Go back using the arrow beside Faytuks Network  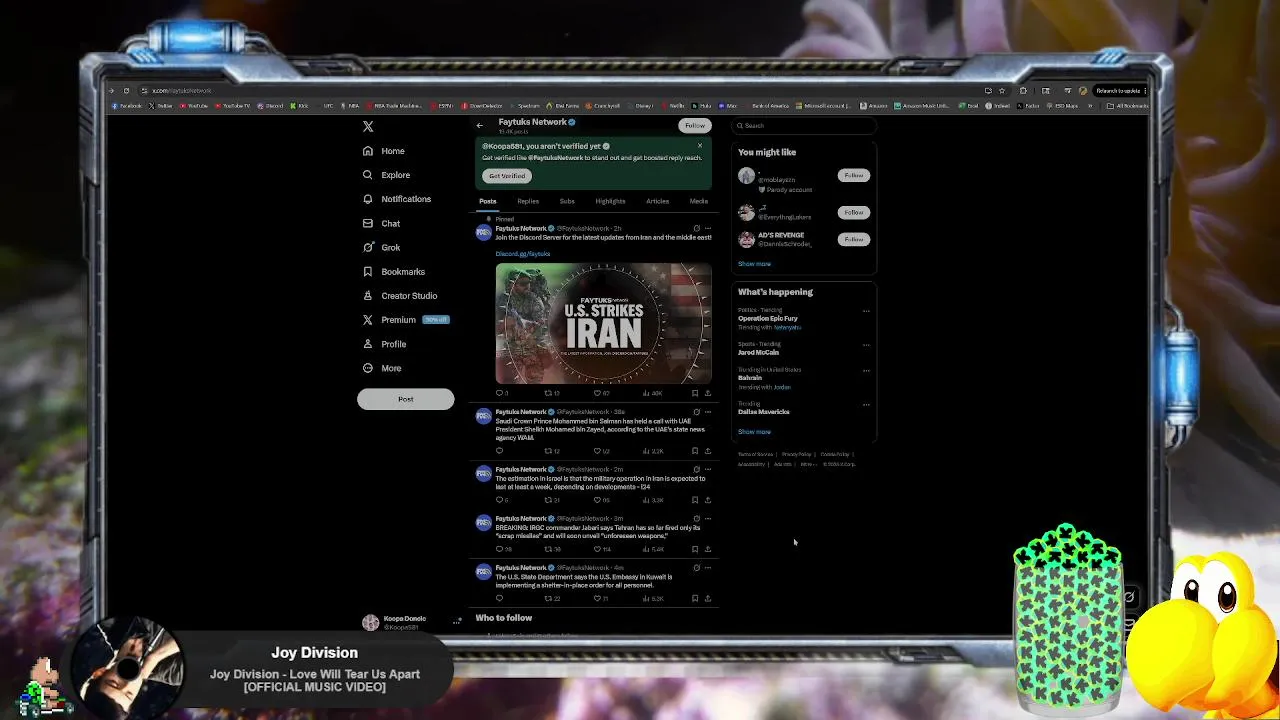click(480, 125)
